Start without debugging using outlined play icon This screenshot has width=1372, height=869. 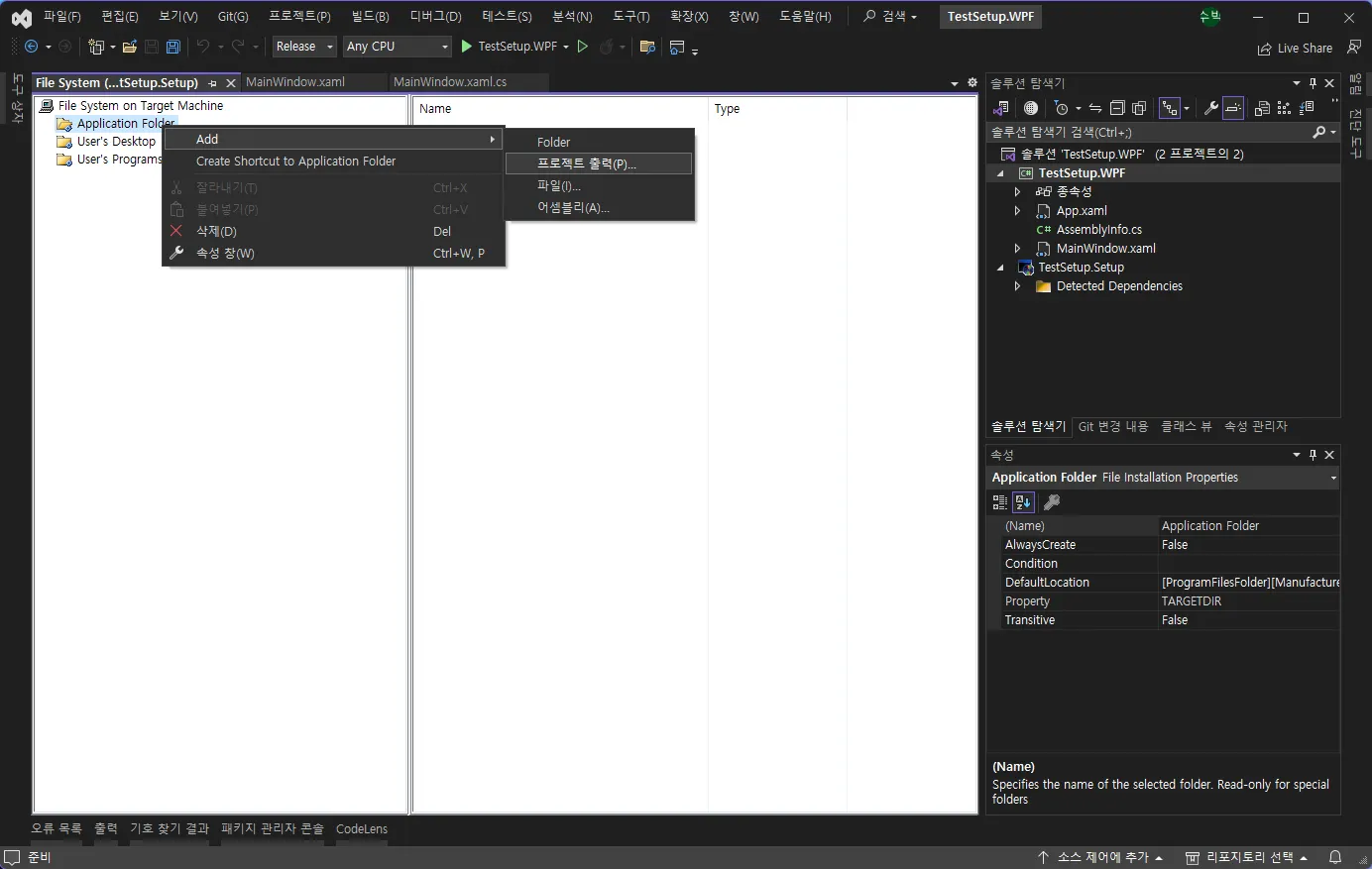(583, 47)
